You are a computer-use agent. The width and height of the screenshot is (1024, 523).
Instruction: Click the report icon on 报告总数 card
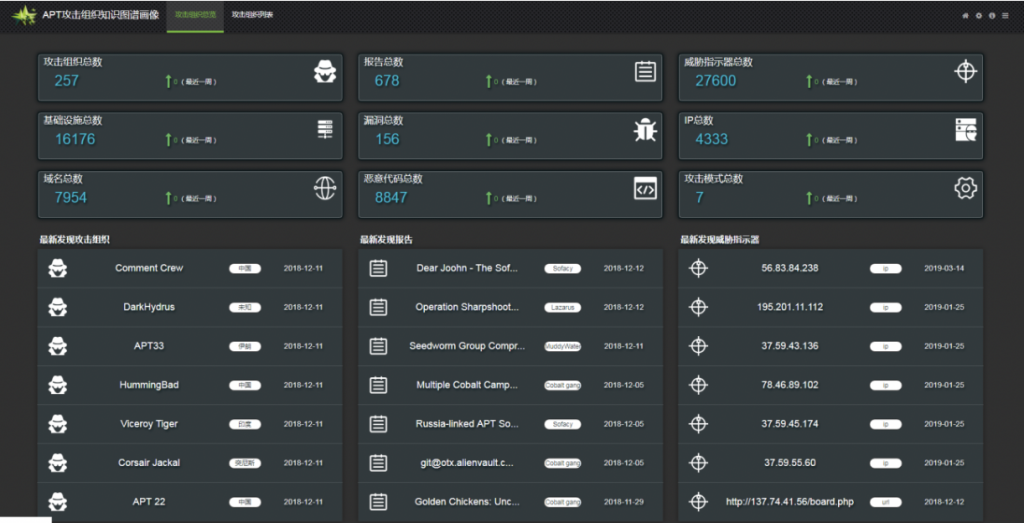(x=645, y=71)
